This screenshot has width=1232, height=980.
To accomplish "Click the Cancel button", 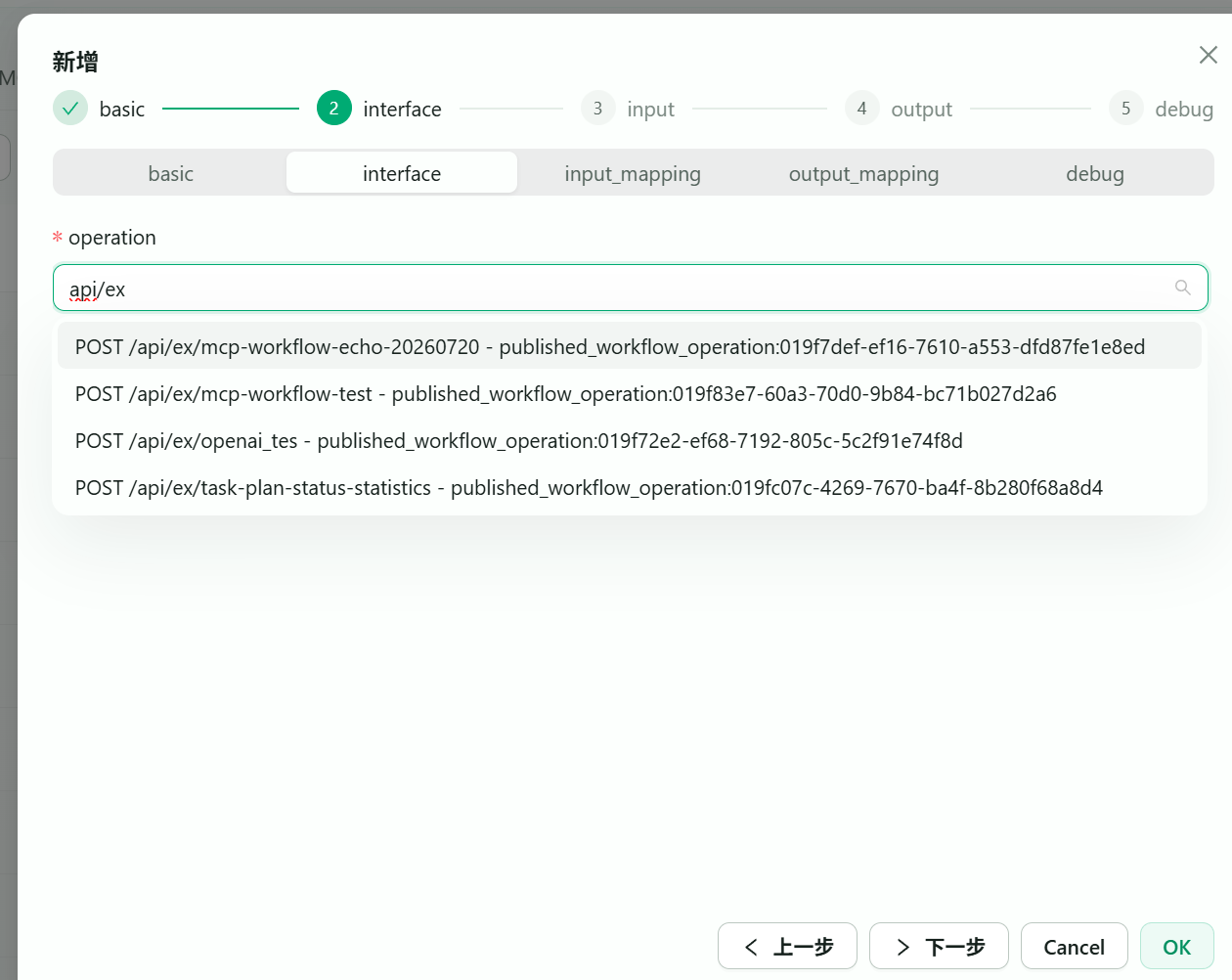I will pos(1075,946).
